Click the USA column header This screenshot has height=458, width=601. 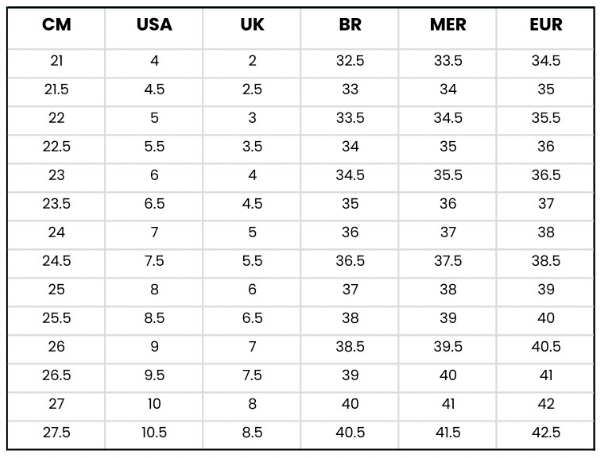[154, 25]
